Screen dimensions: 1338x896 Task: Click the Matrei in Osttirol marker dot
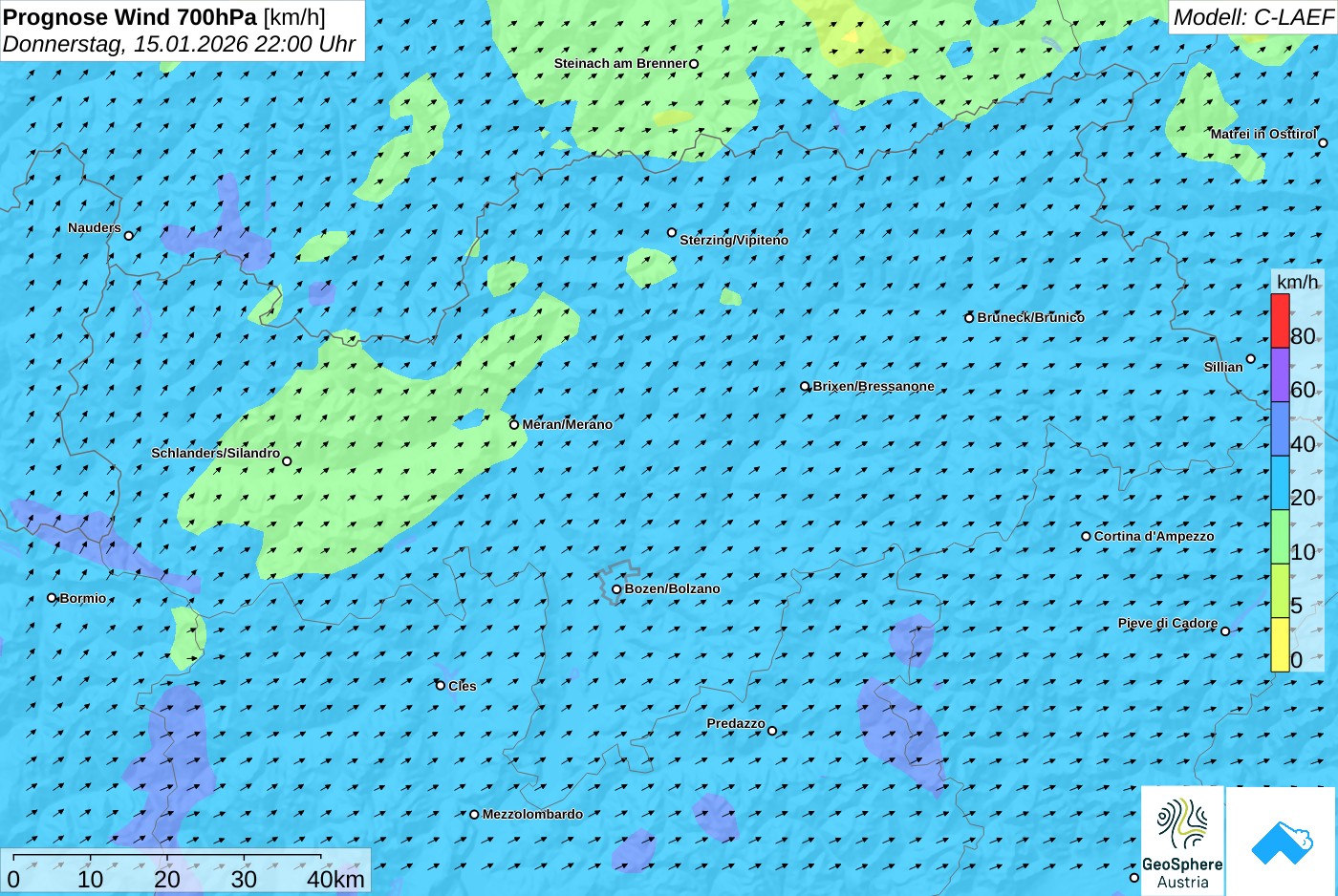tap(1323, 143)
